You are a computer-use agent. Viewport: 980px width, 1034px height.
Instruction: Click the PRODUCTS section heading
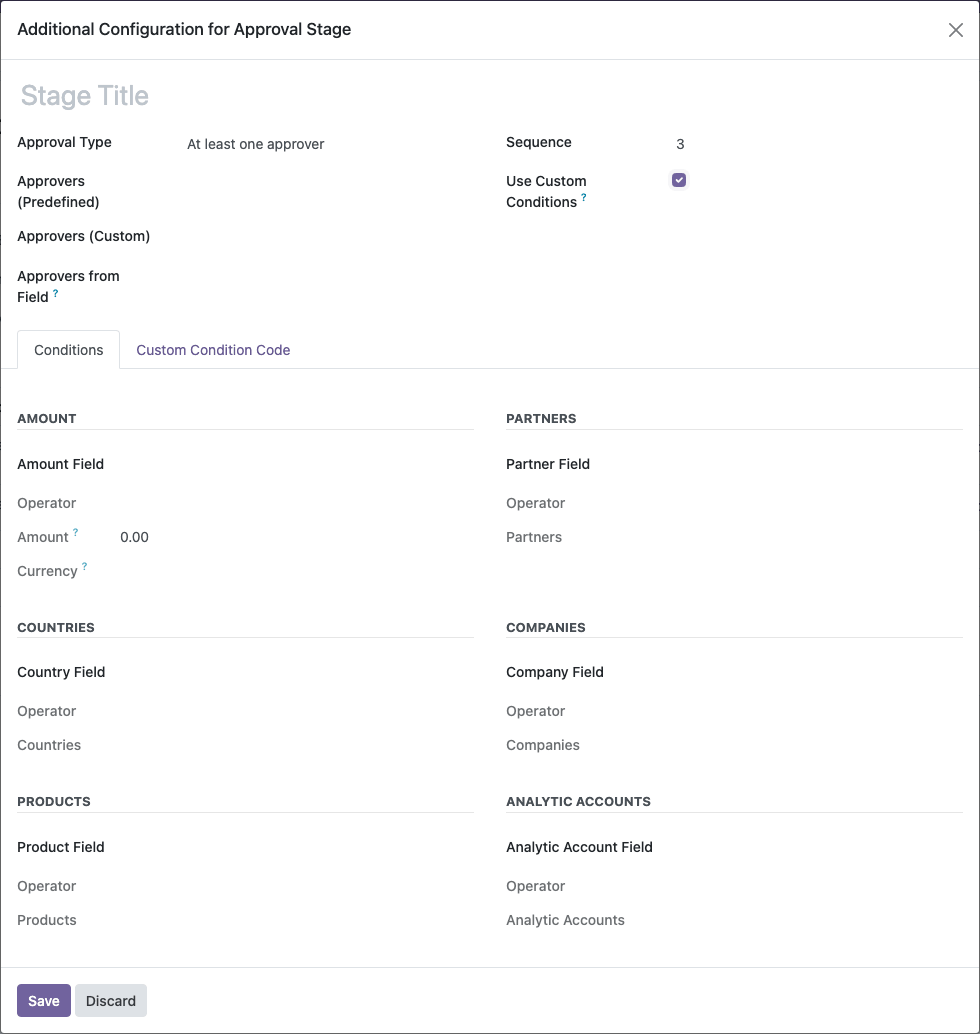pos(54,801)
